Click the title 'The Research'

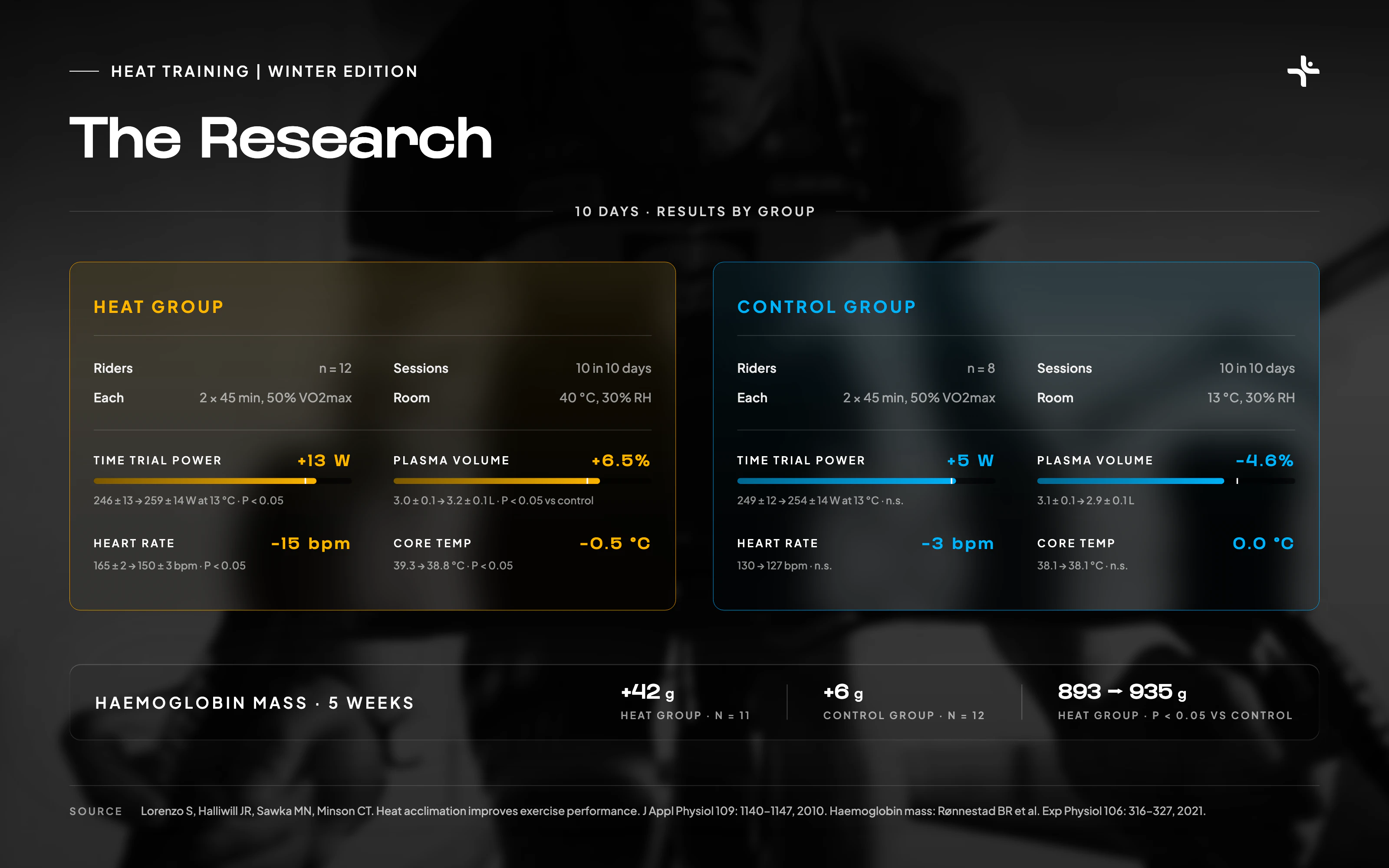point(281,138)
